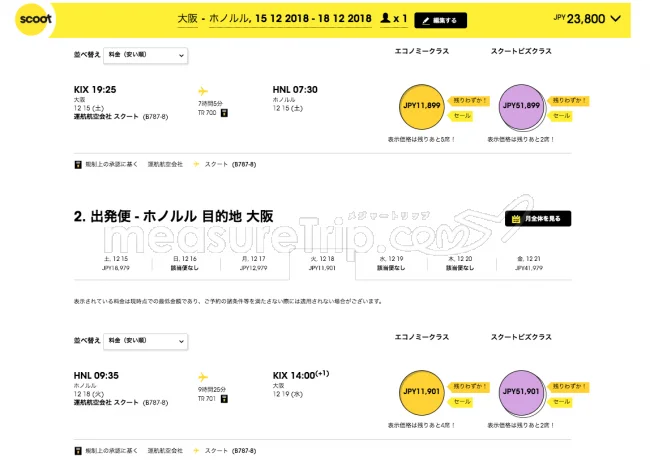
Task: Select ScootBiz fare JPY51,899 for outbound flight
Action: [519, 105]
